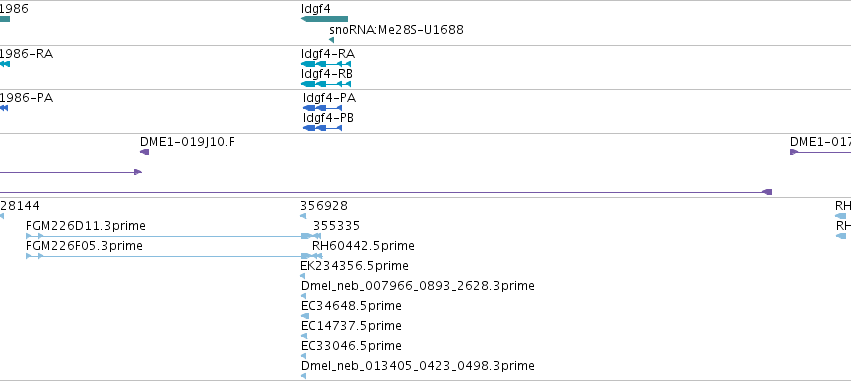Click the RH60442.5prime label
Image resolution: width=851 pixels, height=381 pixels.
363,246
